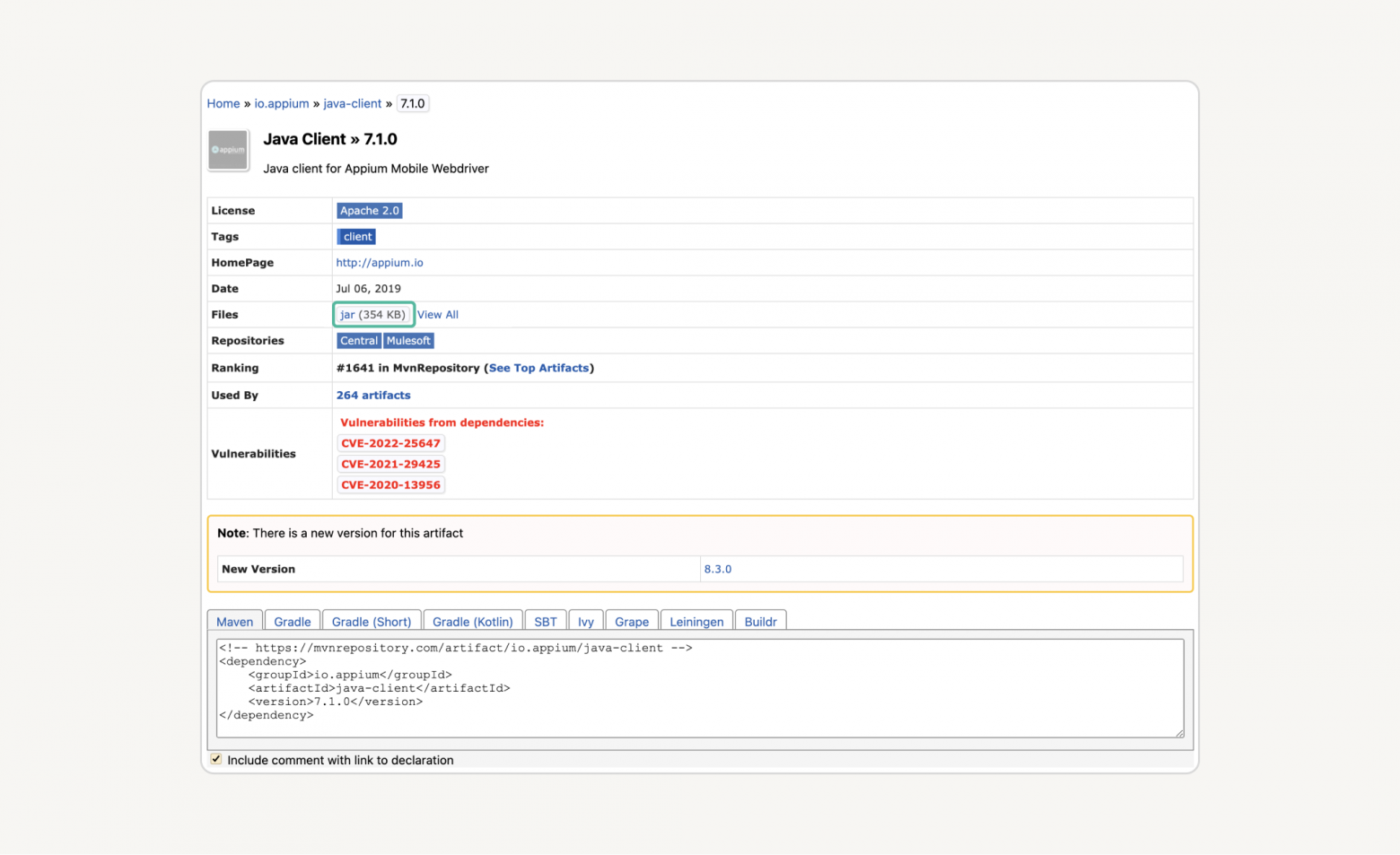
Task: Click the client tag
Action: tap(357, 237)
